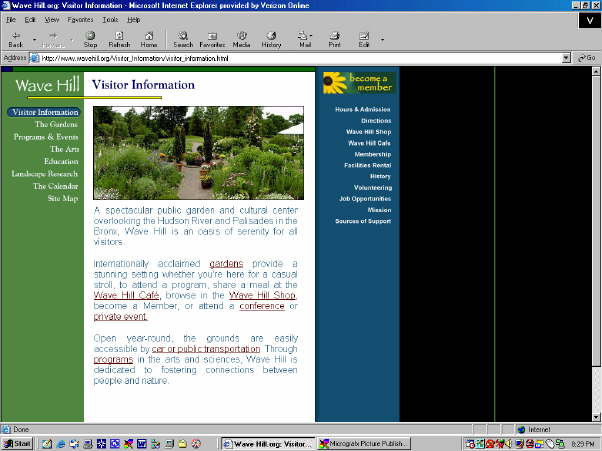Open the Edit button dropdown arrow
602x451 pixels.
382,40
